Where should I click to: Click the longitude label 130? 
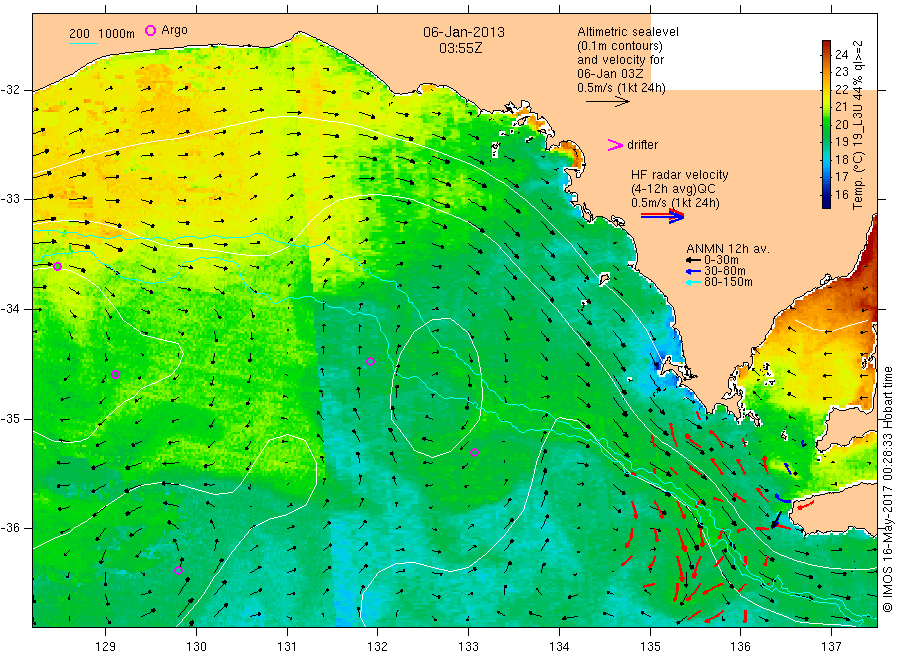(x=196, y=646)
